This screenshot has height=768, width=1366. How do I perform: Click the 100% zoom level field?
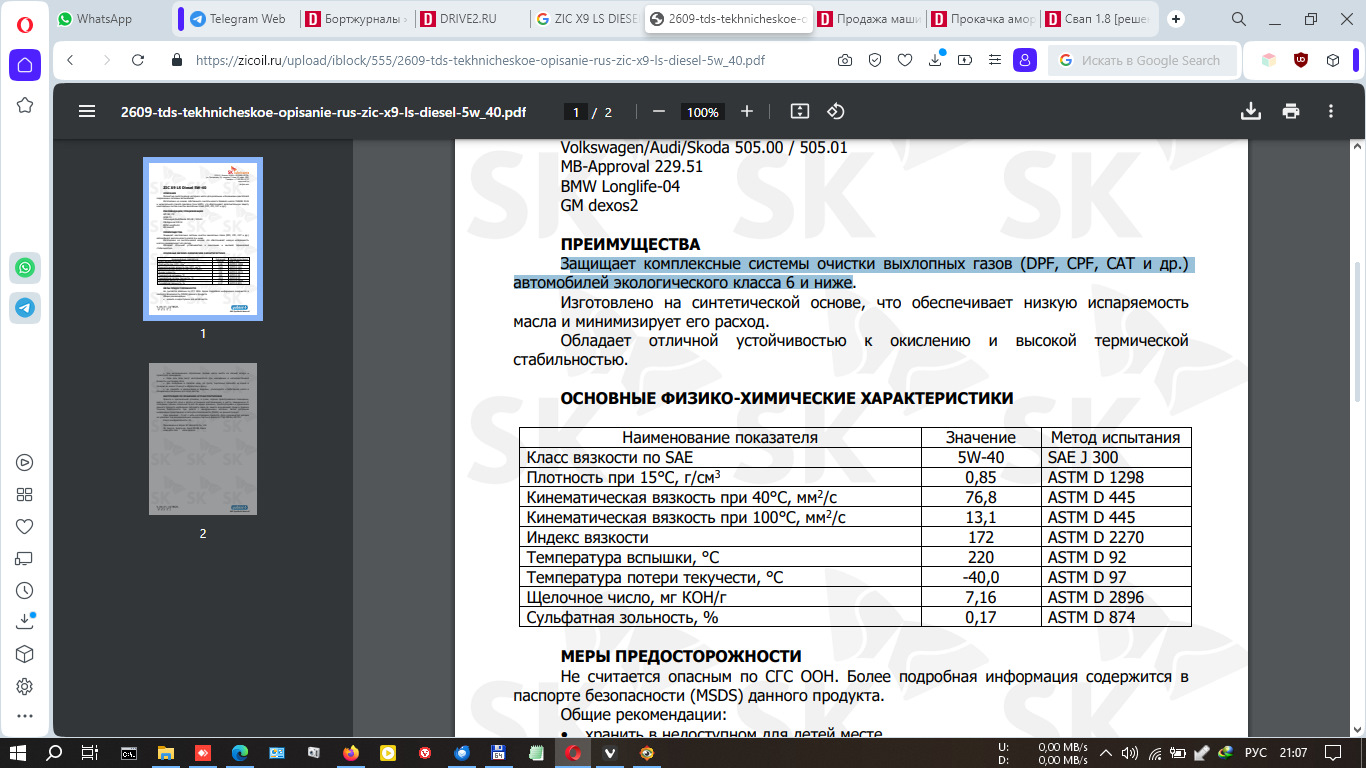tap(703, 112)
